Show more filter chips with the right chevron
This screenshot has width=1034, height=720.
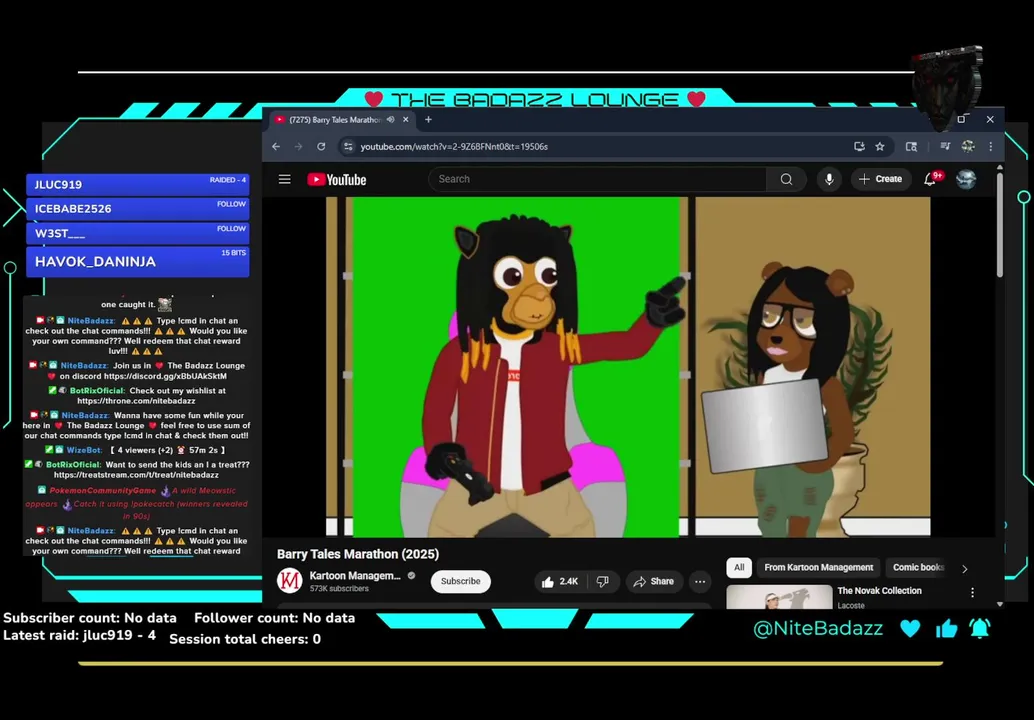[965, 568]
